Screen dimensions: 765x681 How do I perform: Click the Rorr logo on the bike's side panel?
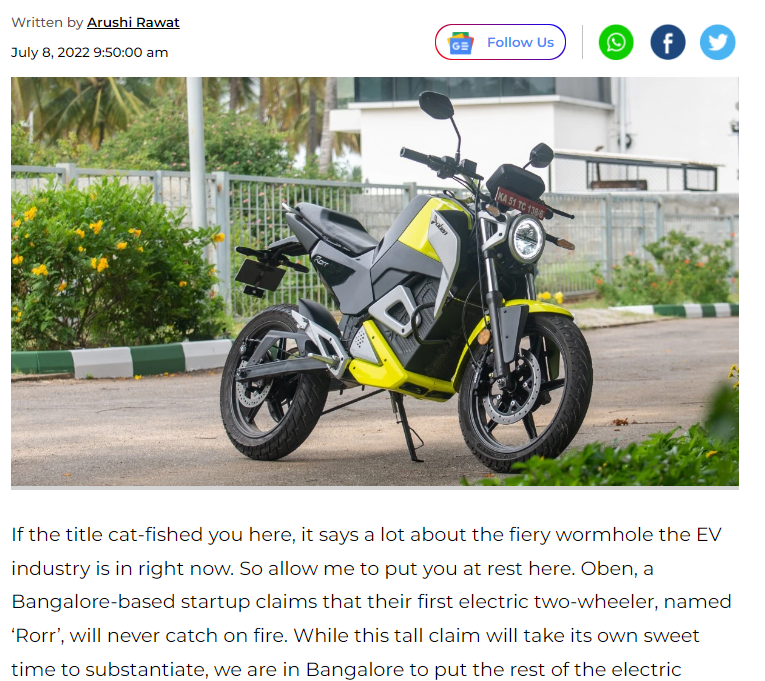pos(321,261)
